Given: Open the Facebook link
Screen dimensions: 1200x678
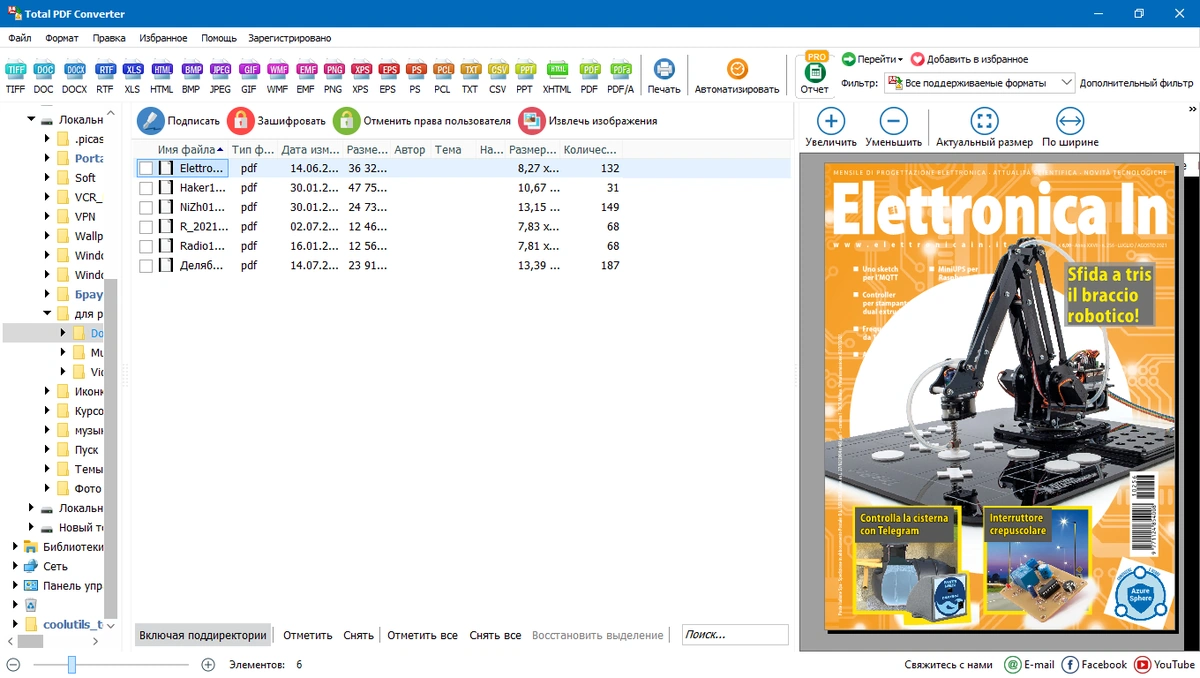Looking at the screenshot, I should click(1094, 664).
